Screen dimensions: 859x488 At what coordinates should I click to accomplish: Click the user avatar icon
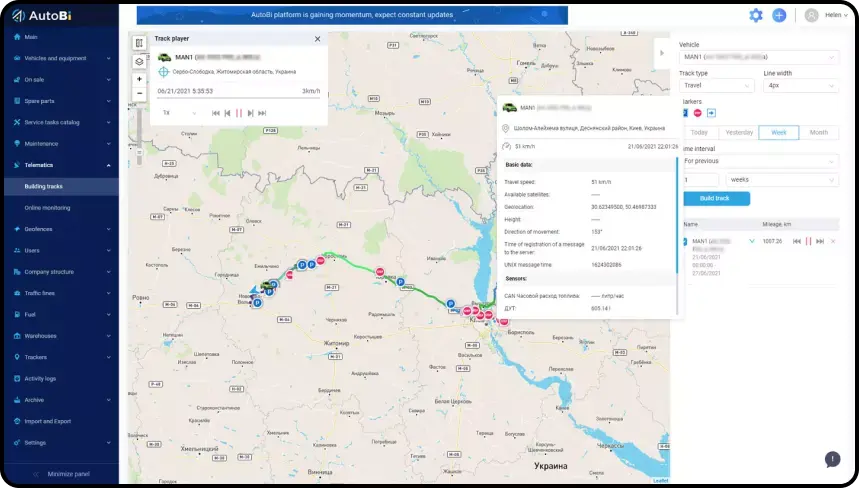[811, 15]
